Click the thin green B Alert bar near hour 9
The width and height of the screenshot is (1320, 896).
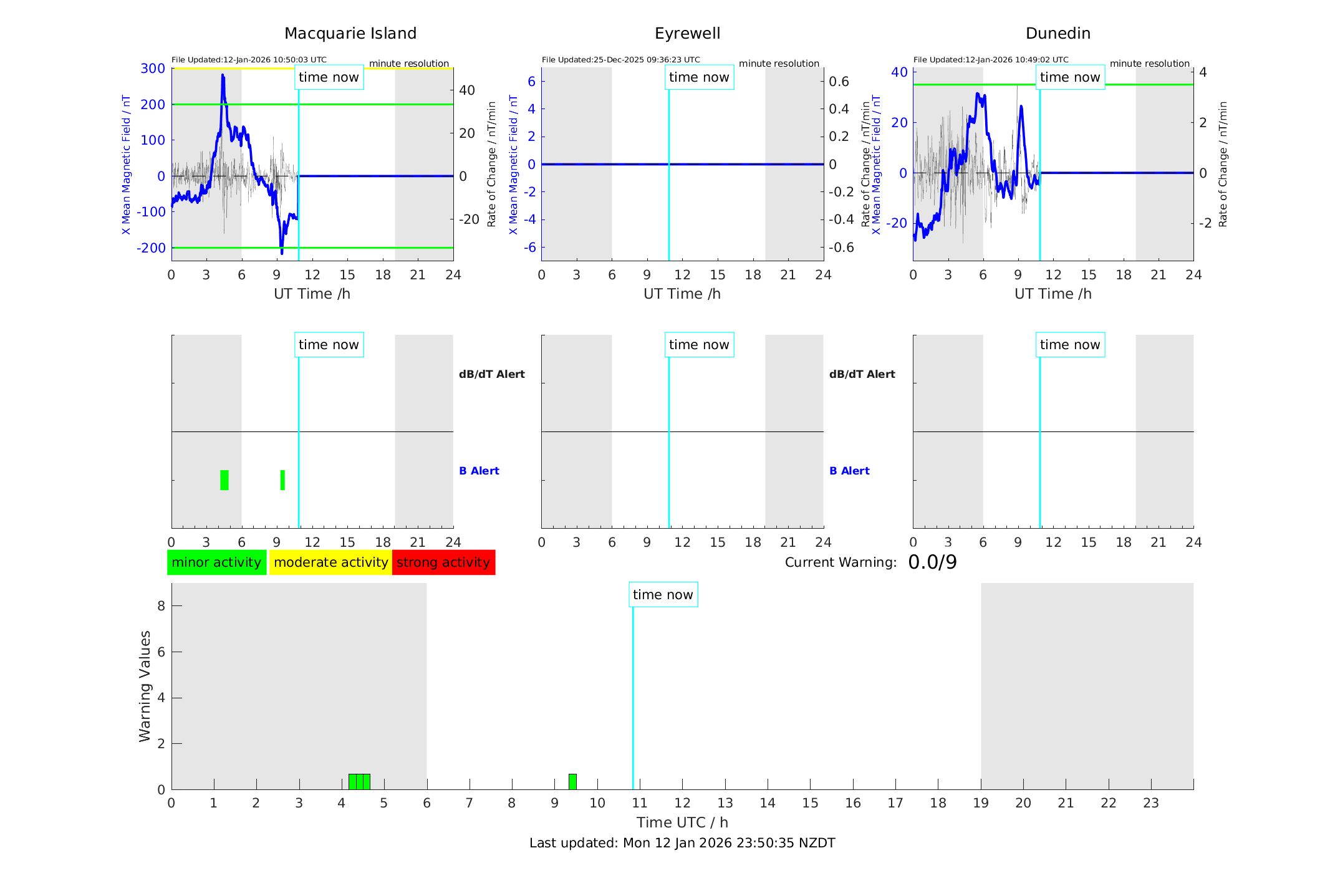(282, 480)
